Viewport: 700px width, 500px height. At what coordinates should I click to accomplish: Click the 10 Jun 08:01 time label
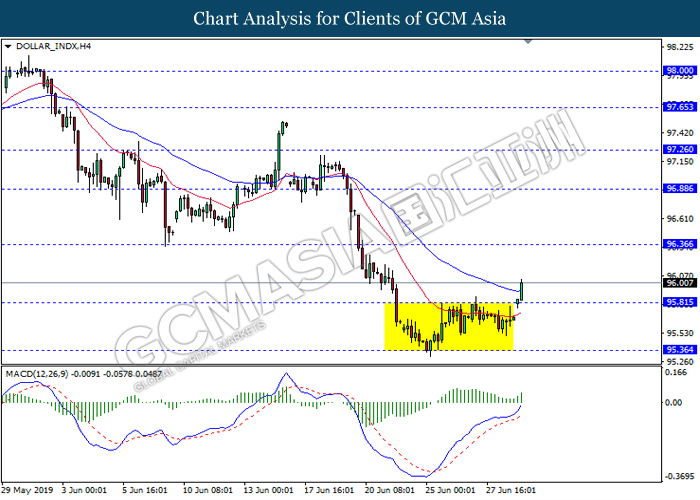tap(208, 490)
